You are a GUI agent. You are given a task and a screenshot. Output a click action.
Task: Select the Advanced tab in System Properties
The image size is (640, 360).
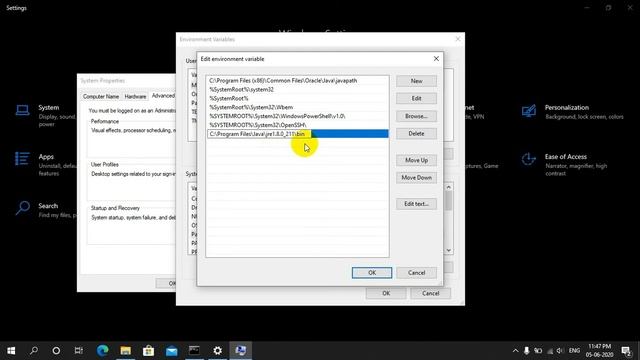163,96
